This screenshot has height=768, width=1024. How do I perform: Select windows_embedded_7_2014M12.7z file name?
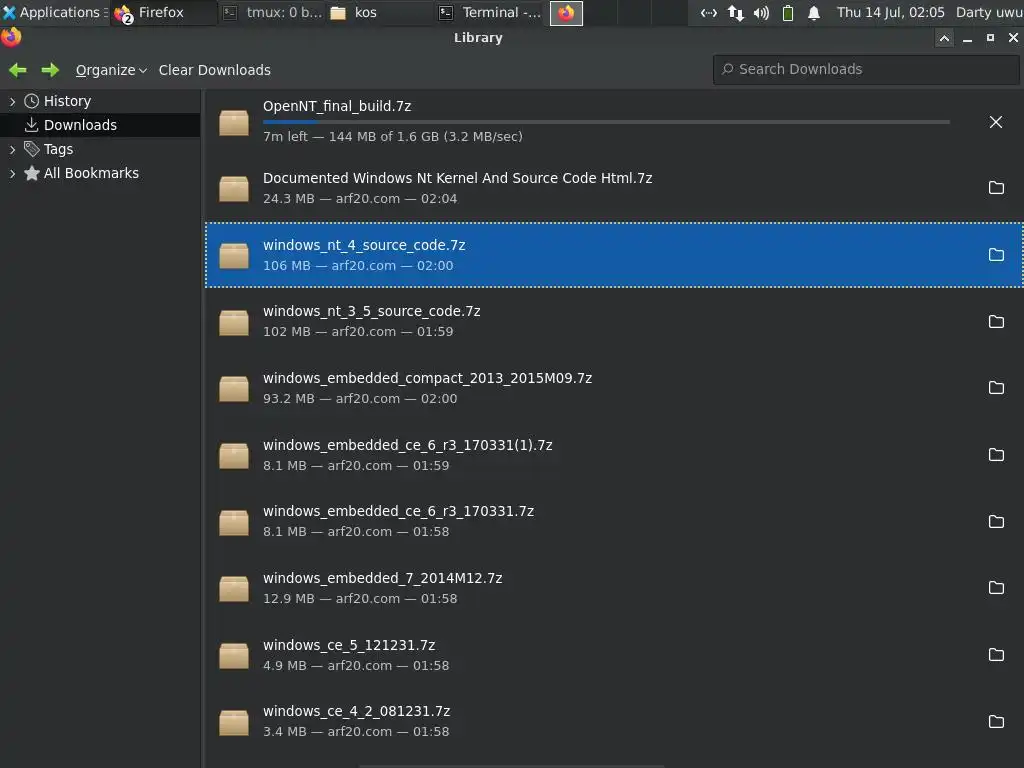coord(383,578)
